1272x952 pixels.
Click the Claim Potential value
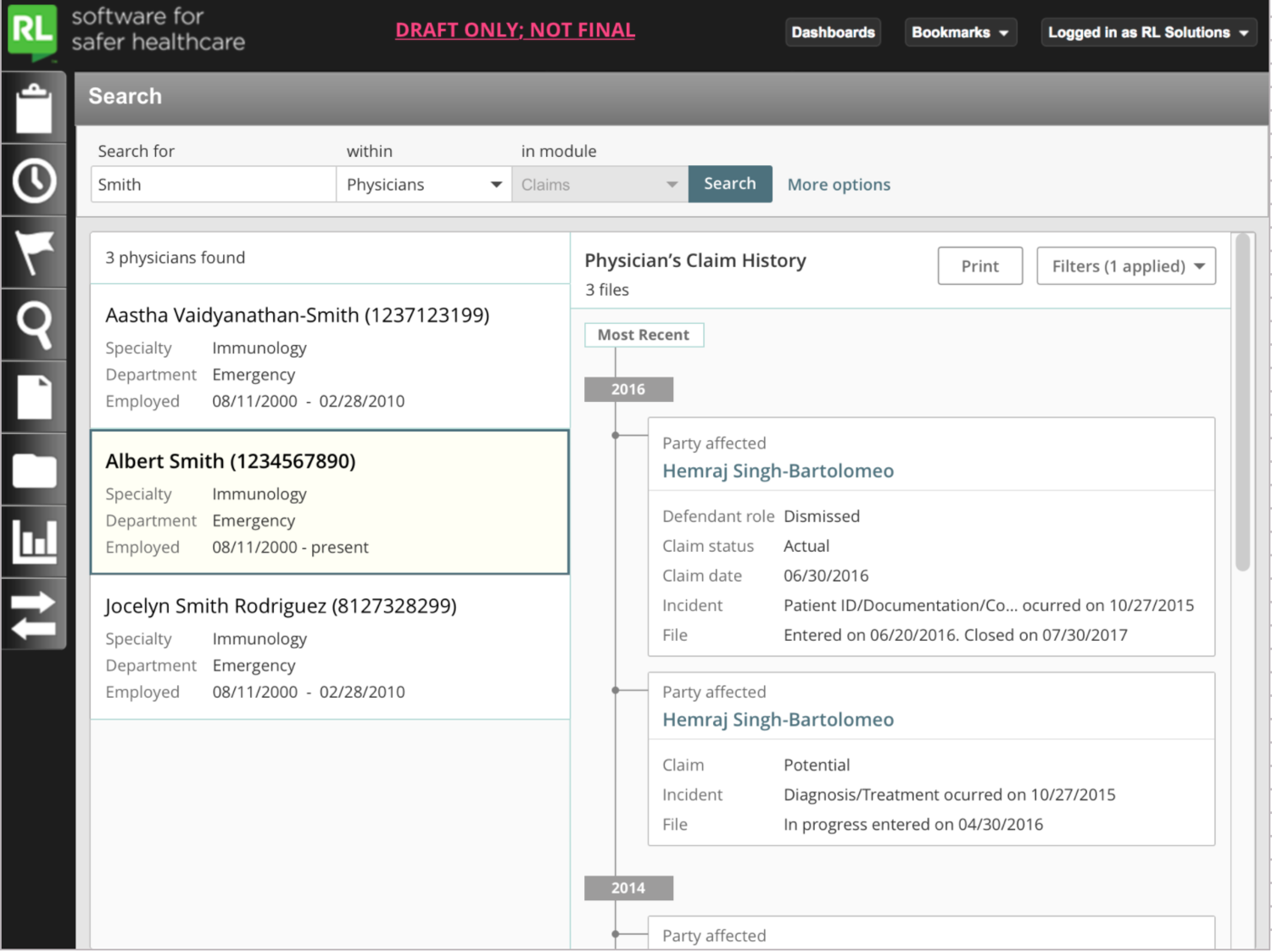(817, 765)
